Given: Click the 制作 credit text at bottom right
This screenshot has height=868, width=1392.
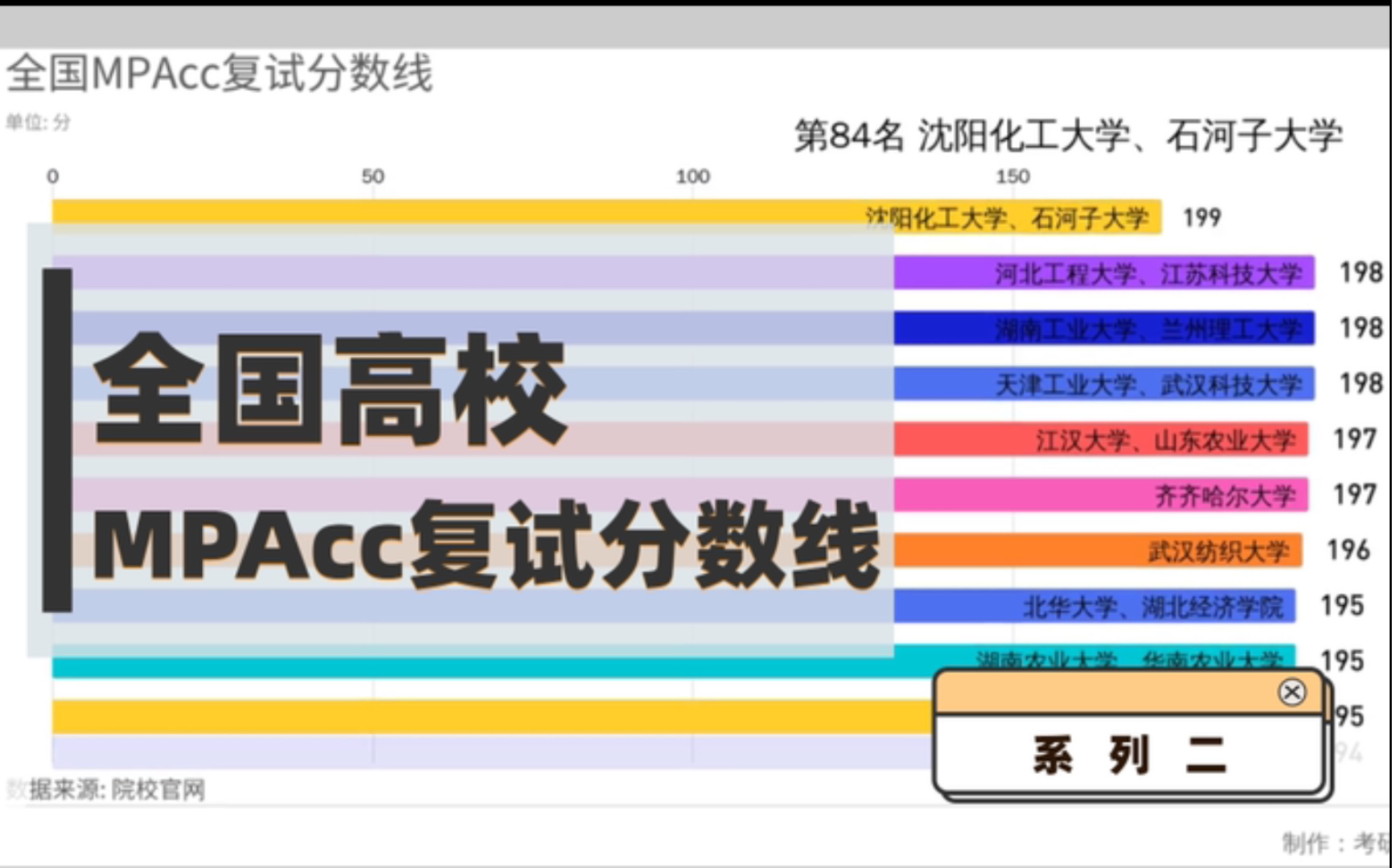Looking at the screenshot, I should 1335,843.
